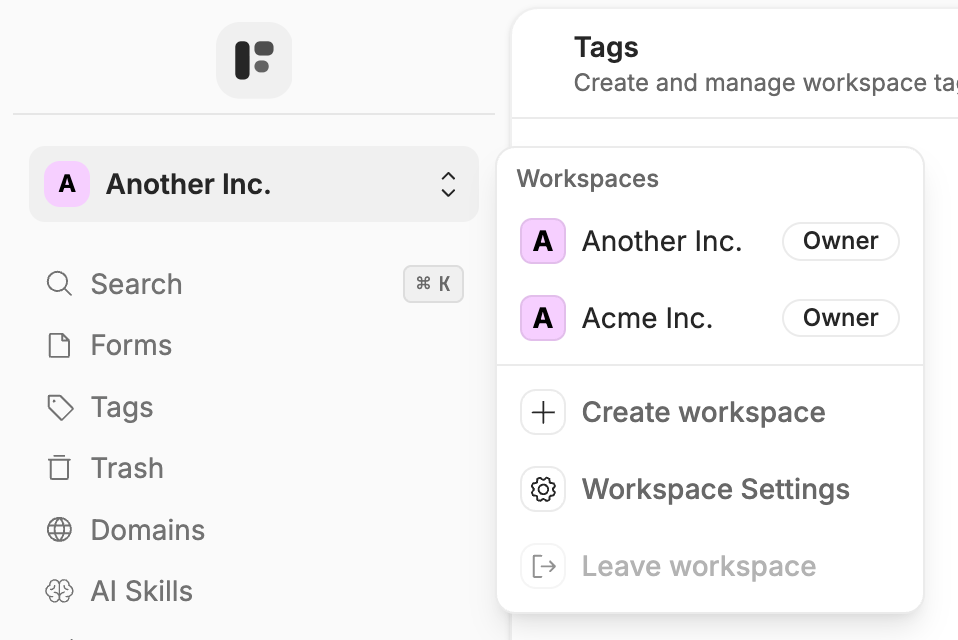Choose Create workspace
958x640 pixels.
tap(710, 412)
